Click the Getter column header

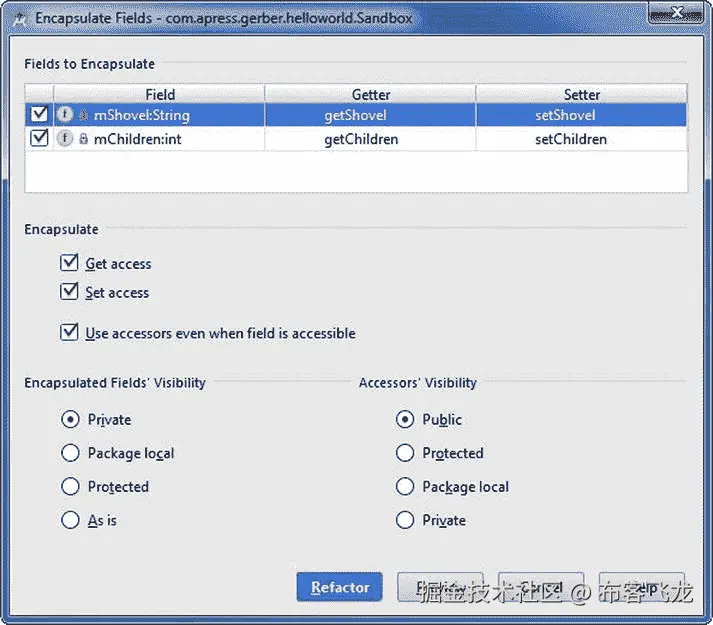click(x=371, y=94)
